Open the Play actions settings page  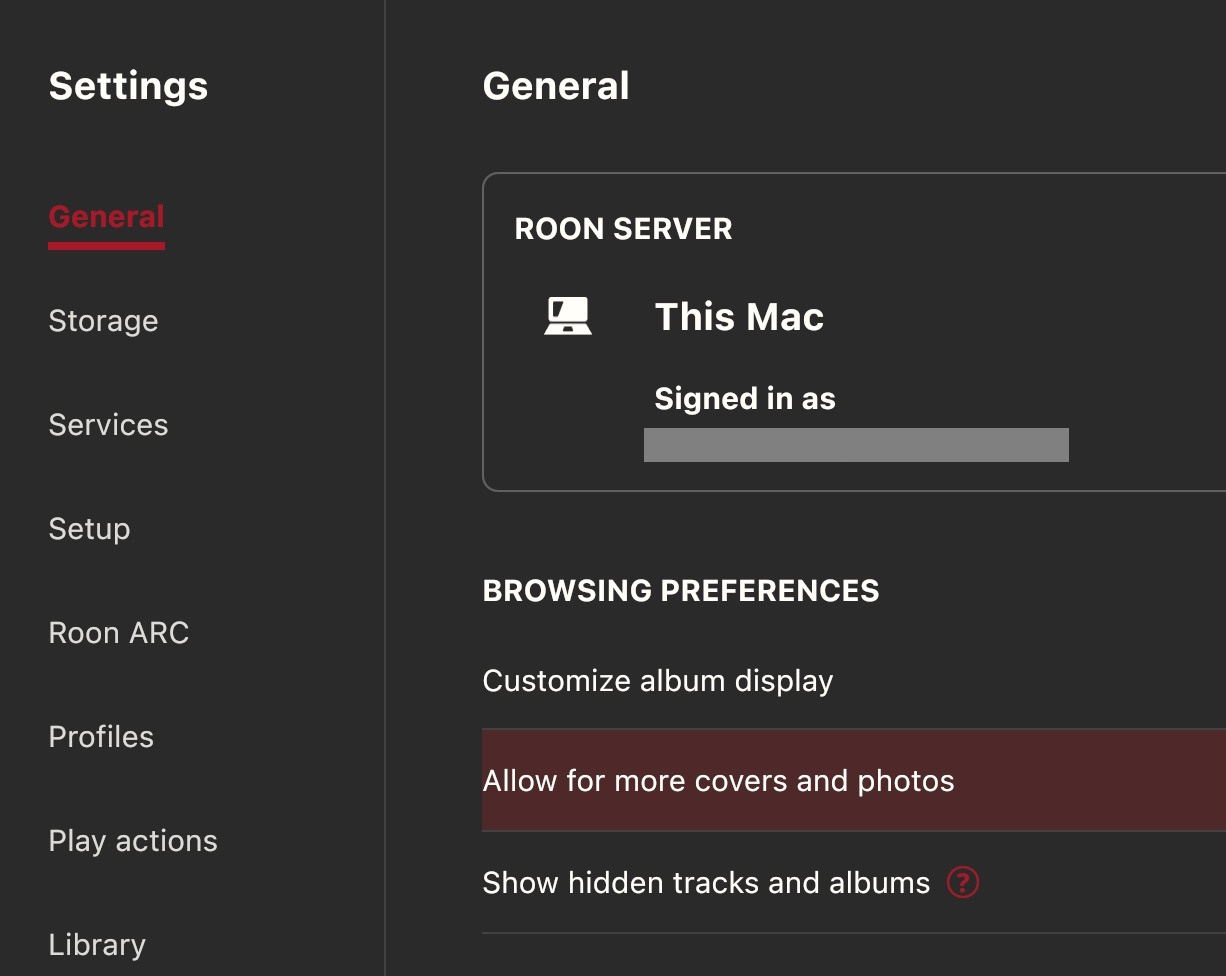pyautogui.click(x=133, y=841)
